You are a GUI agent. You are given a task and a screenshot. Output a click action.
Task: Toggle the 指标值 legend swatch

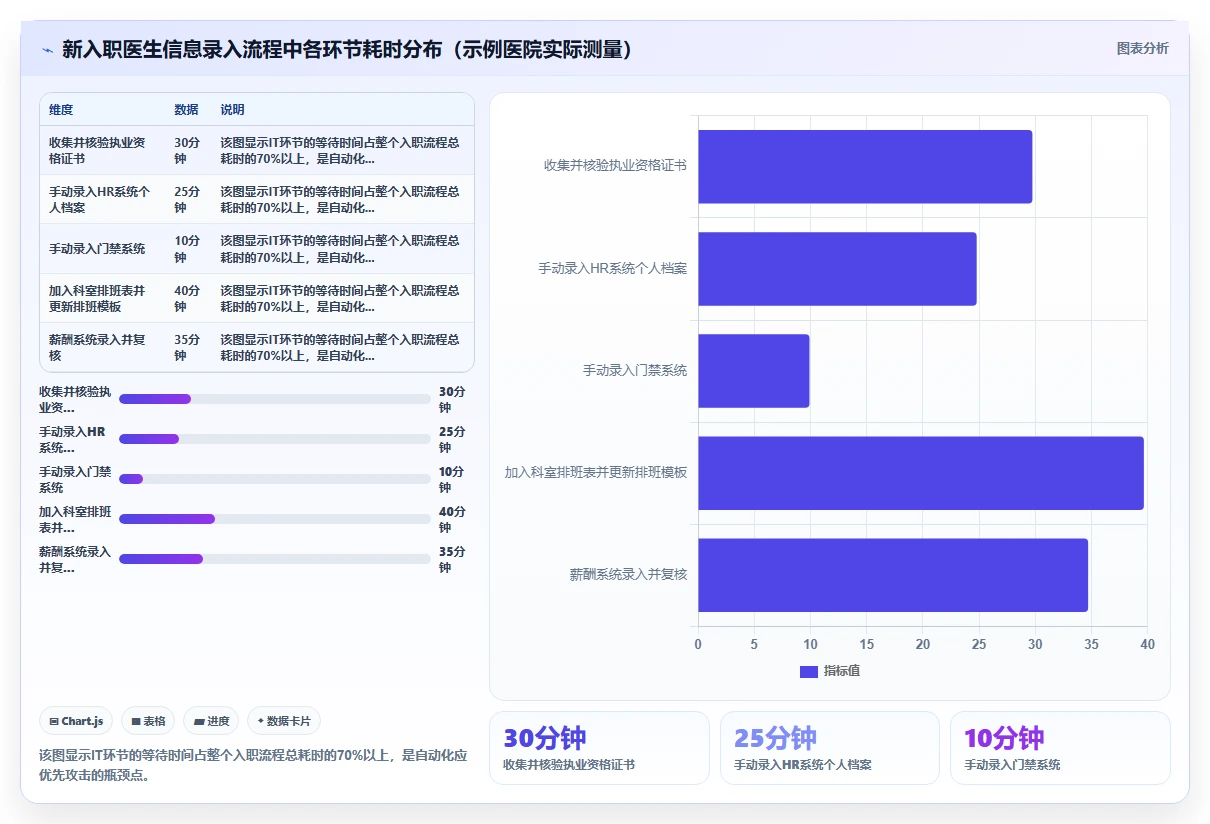[809, 671]
